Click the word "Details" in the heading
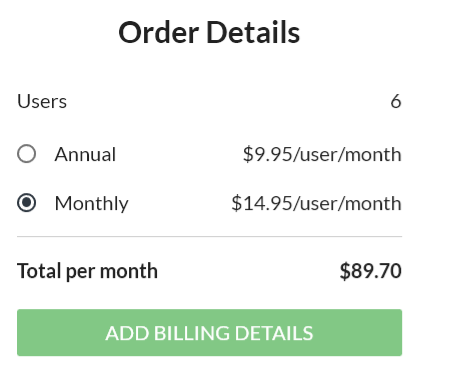459x371 pixels. [253, 33]
